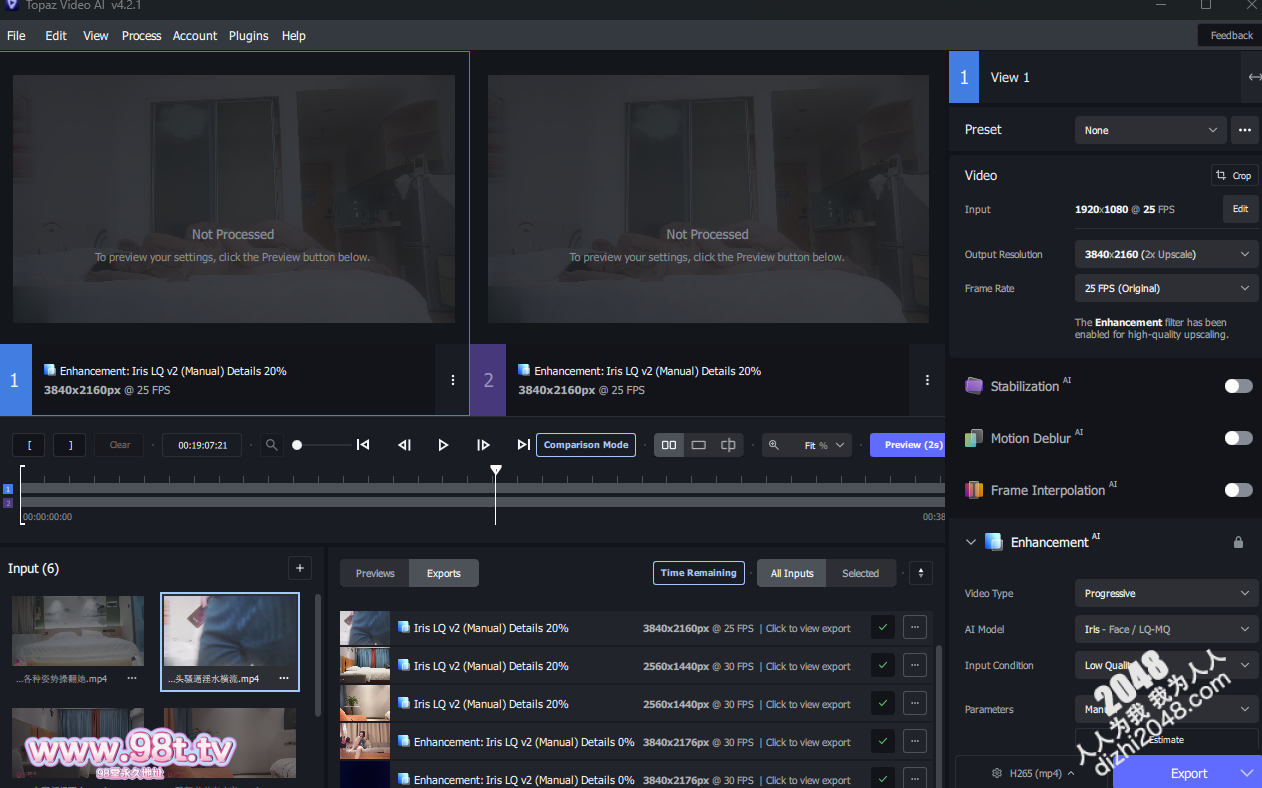Screen dimensions: 1262x788
Task: Switch to the Previews tab
Action: coord(375,573)
